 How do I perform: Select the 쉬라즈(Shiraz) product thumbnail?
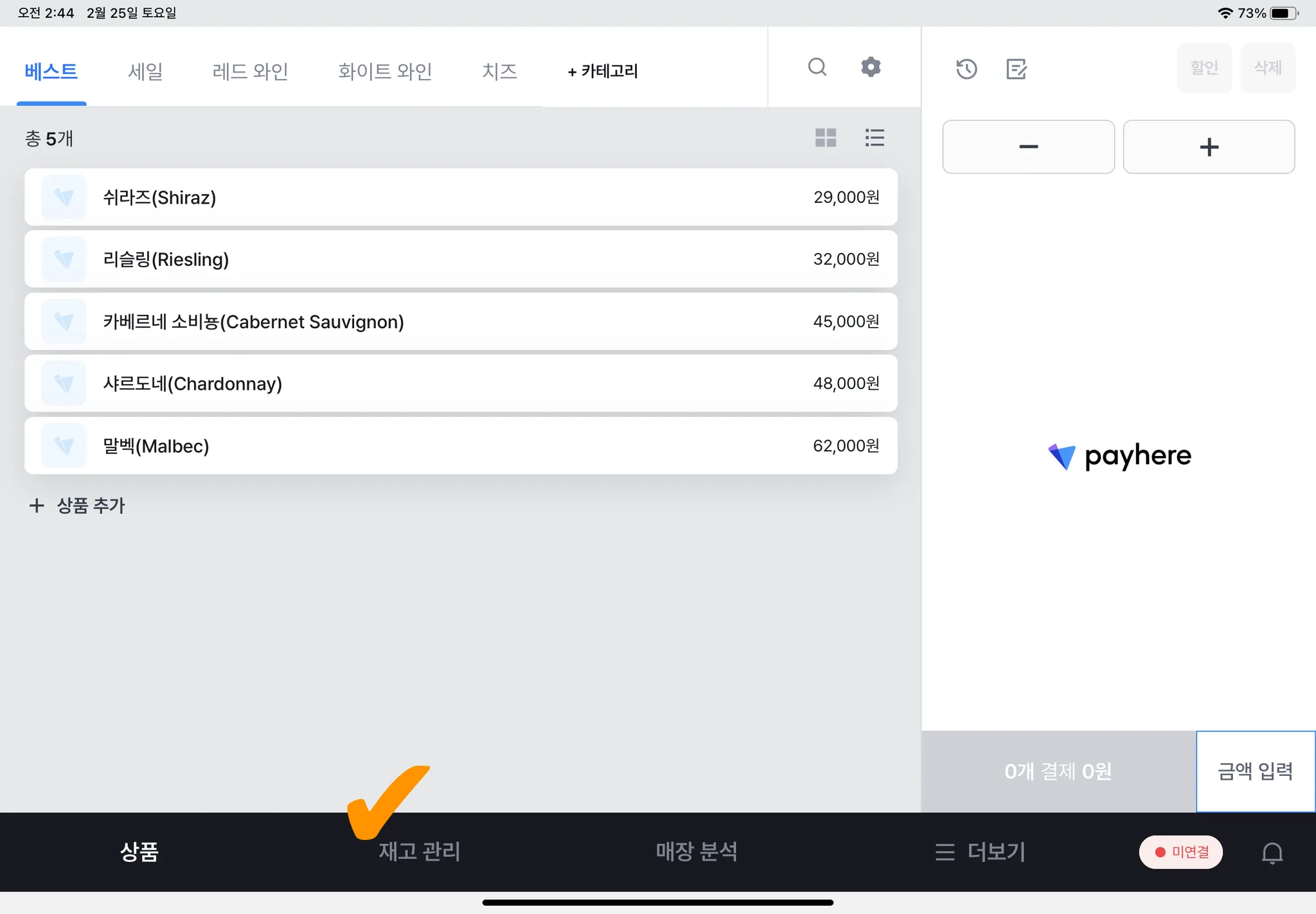coord(64,197)
